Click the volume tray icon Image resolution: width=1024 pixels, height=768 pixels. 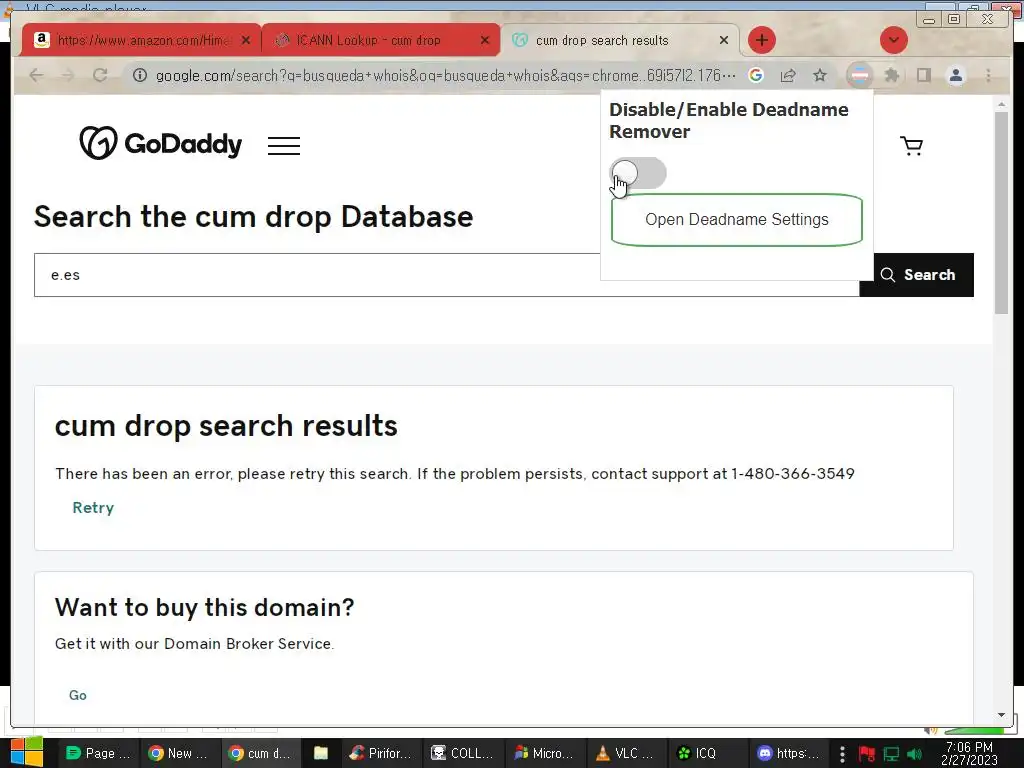[914, 754]
